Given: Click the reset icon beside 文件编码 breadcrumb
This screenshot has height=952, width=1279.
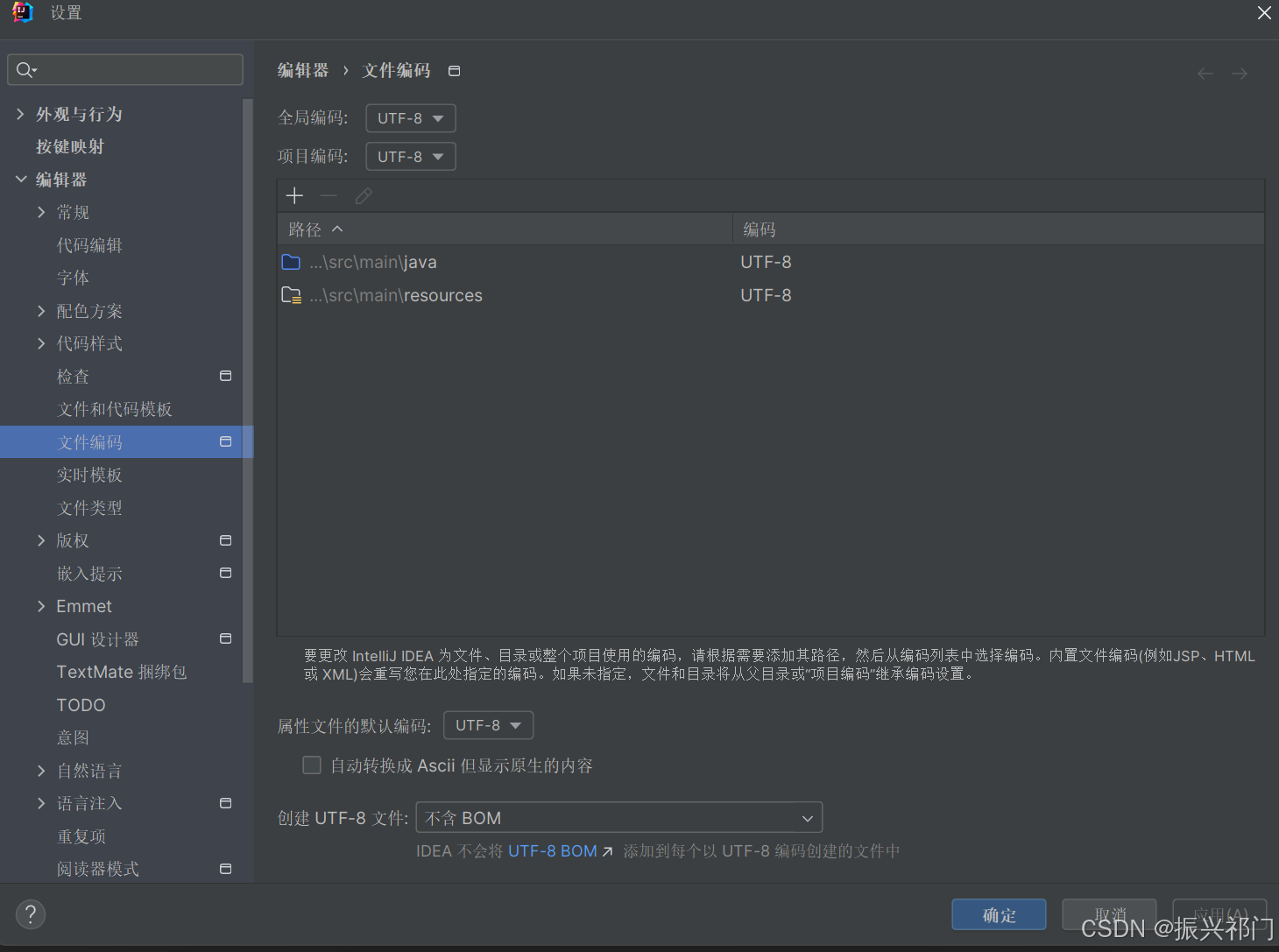Looking at the screenshot, I should click(454, 70).
